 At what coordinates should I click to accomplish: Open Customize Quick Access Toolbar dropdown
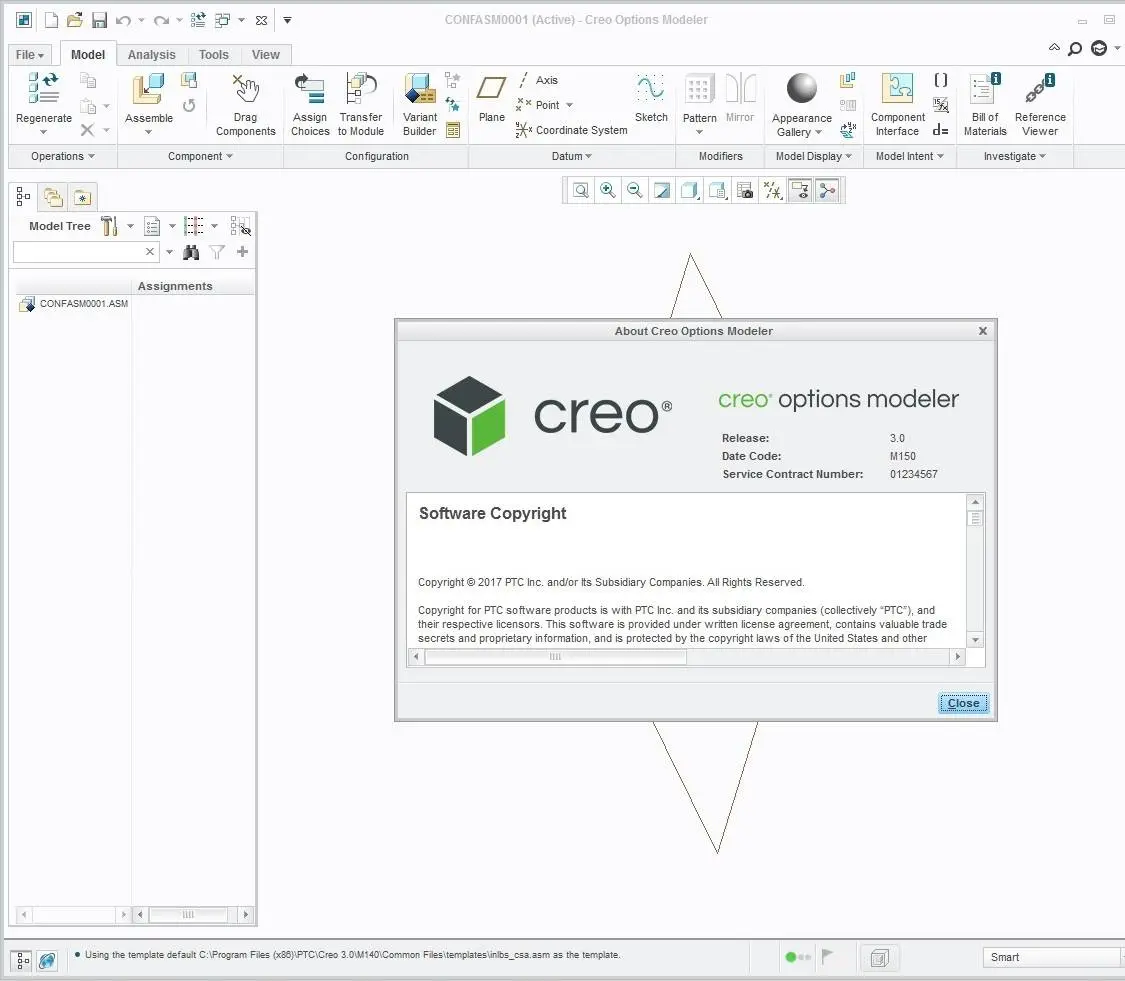click(x=287, y=20)
